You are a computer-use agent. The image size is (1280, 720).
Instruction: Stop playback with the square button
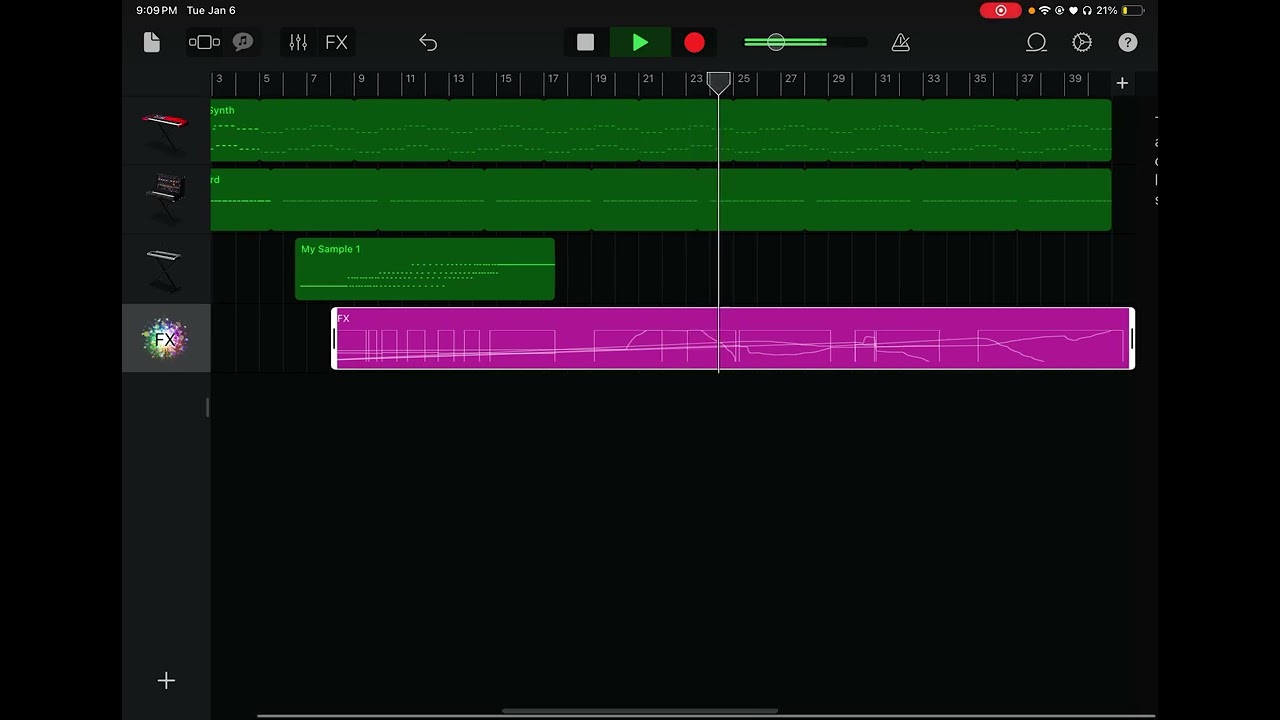tap(586, 42)
